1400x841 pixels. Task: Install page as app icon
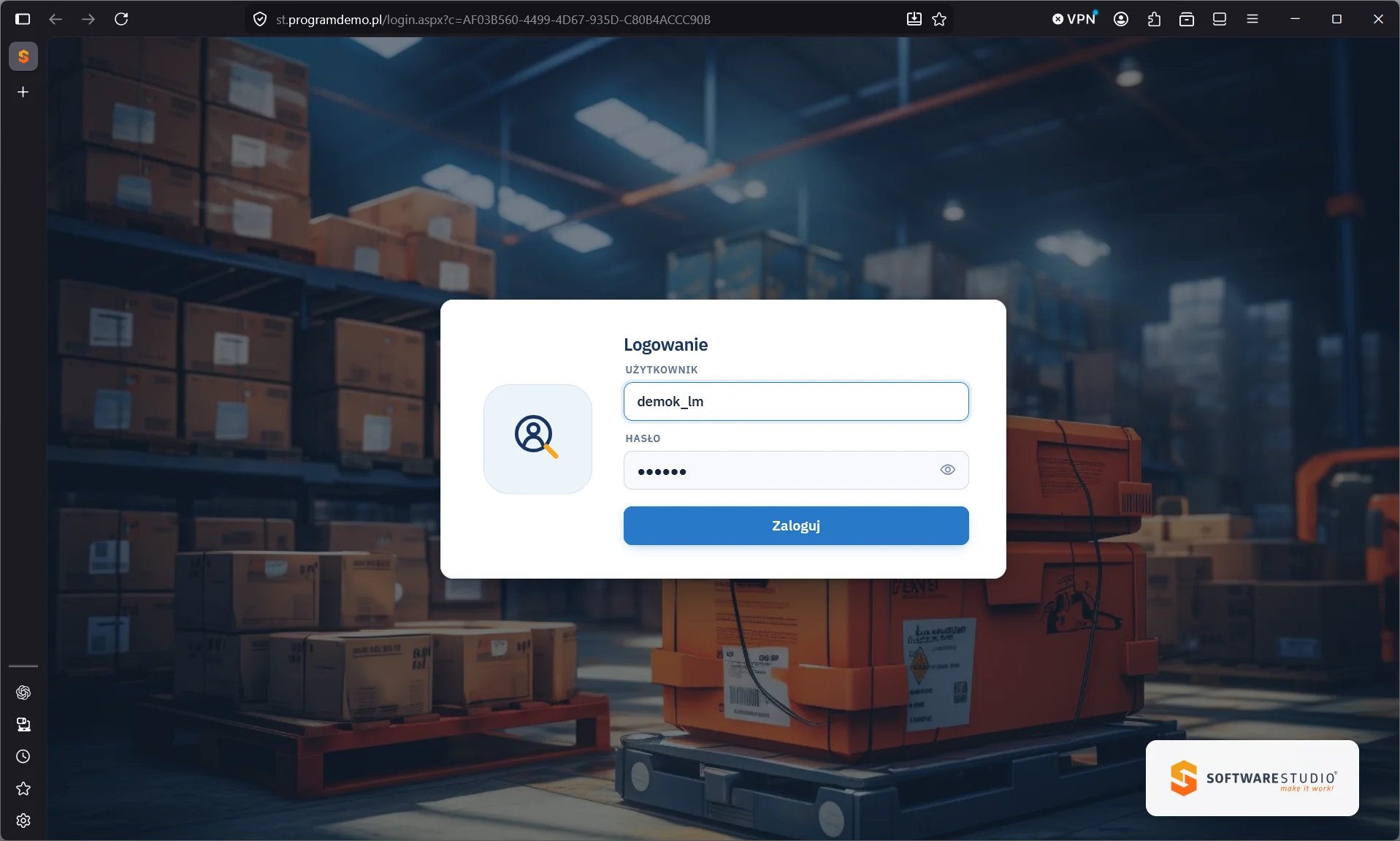[x=914, y=19]
